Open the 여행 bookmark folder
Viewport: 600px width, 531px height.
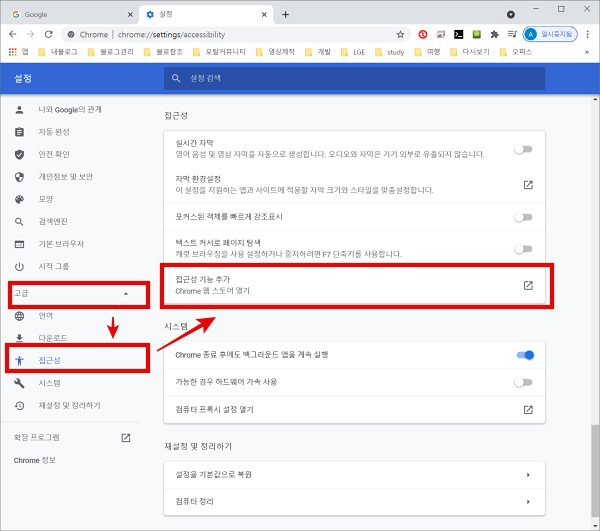point(428,52)
